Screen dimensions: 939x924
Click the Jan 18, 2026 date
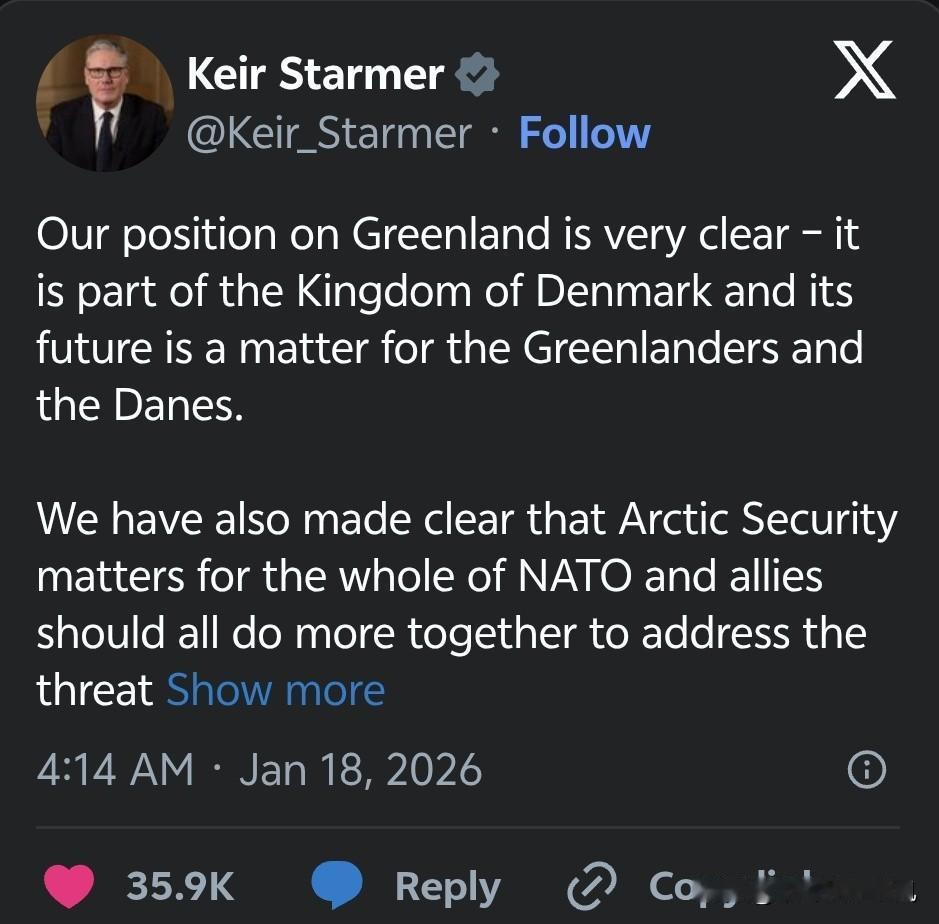(x=360, y=770)
